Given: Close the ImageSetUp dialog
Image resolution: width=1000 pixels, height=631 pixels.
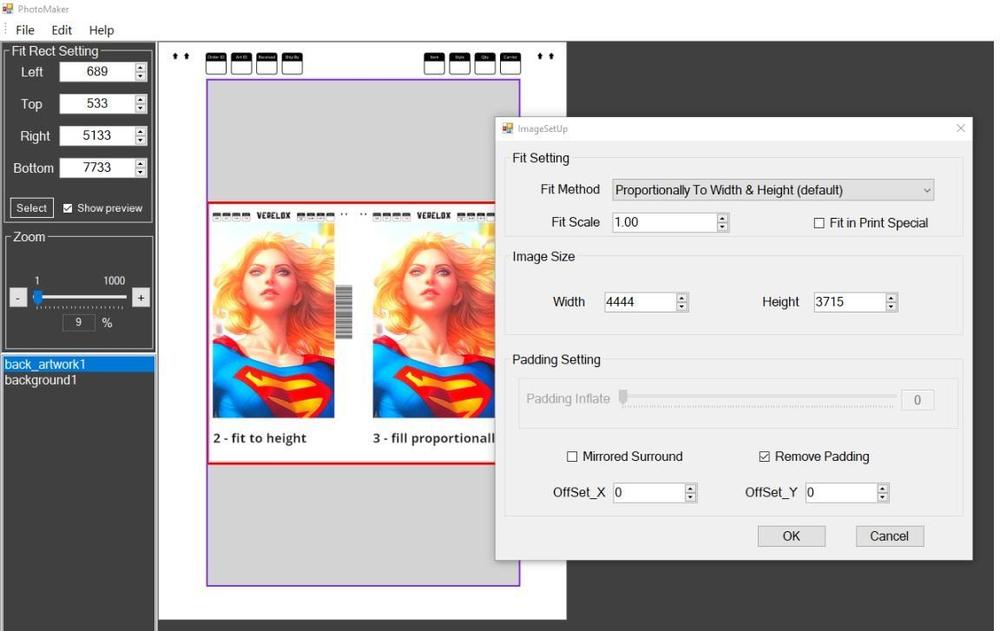Looking at the screenshot, I should (x=960, y=128).
